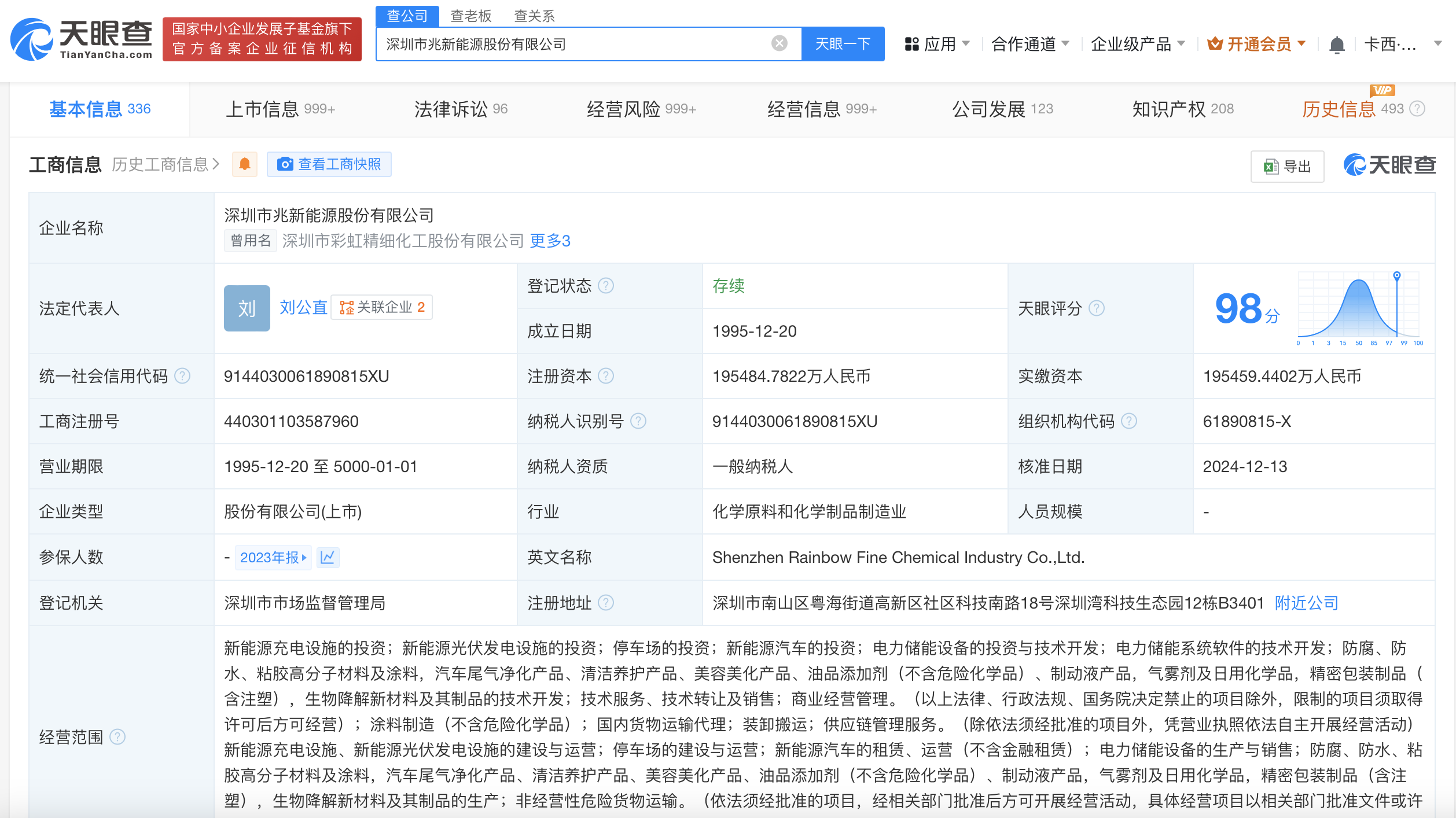Screen dimensions: 1456x818
Task: Click question mark icon beside 历史信息 tab
Action: pos(1417,109)
